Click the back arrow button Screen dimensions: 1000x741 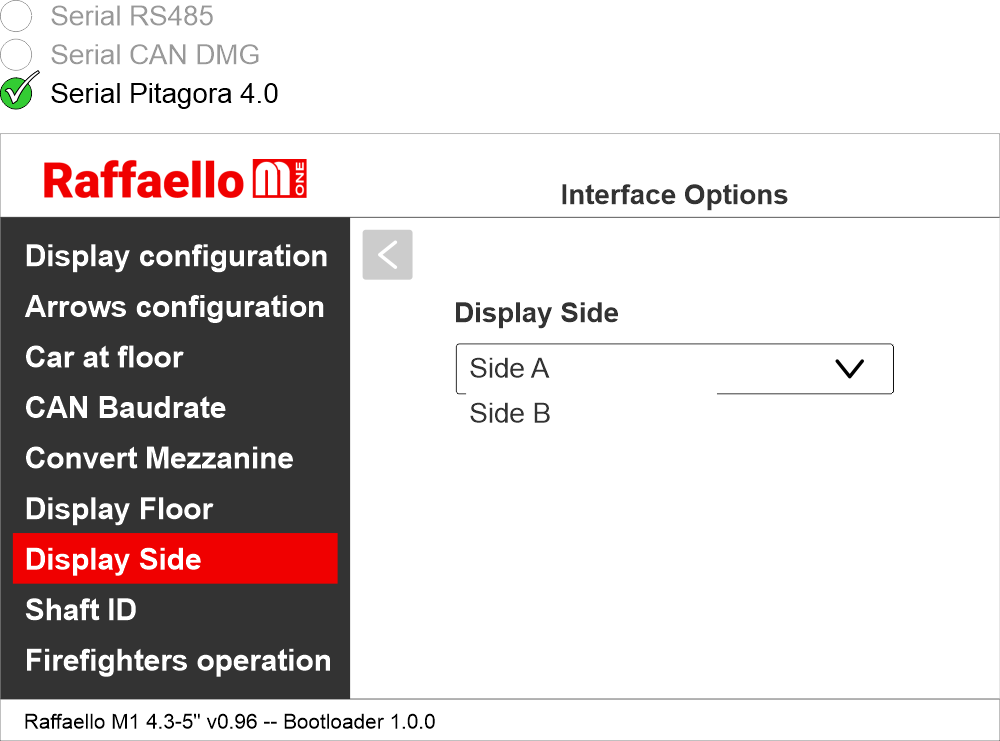point(388,255)
